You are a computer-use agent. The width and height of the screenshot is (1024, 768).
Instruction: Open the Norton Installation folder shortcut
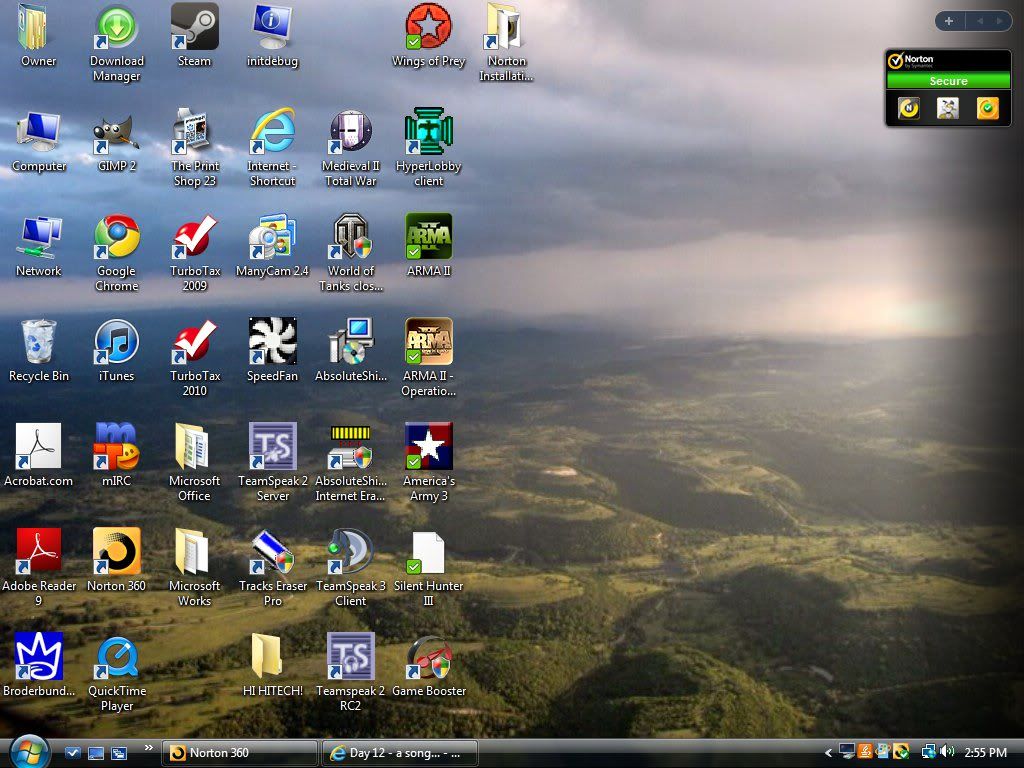(505, 27)
